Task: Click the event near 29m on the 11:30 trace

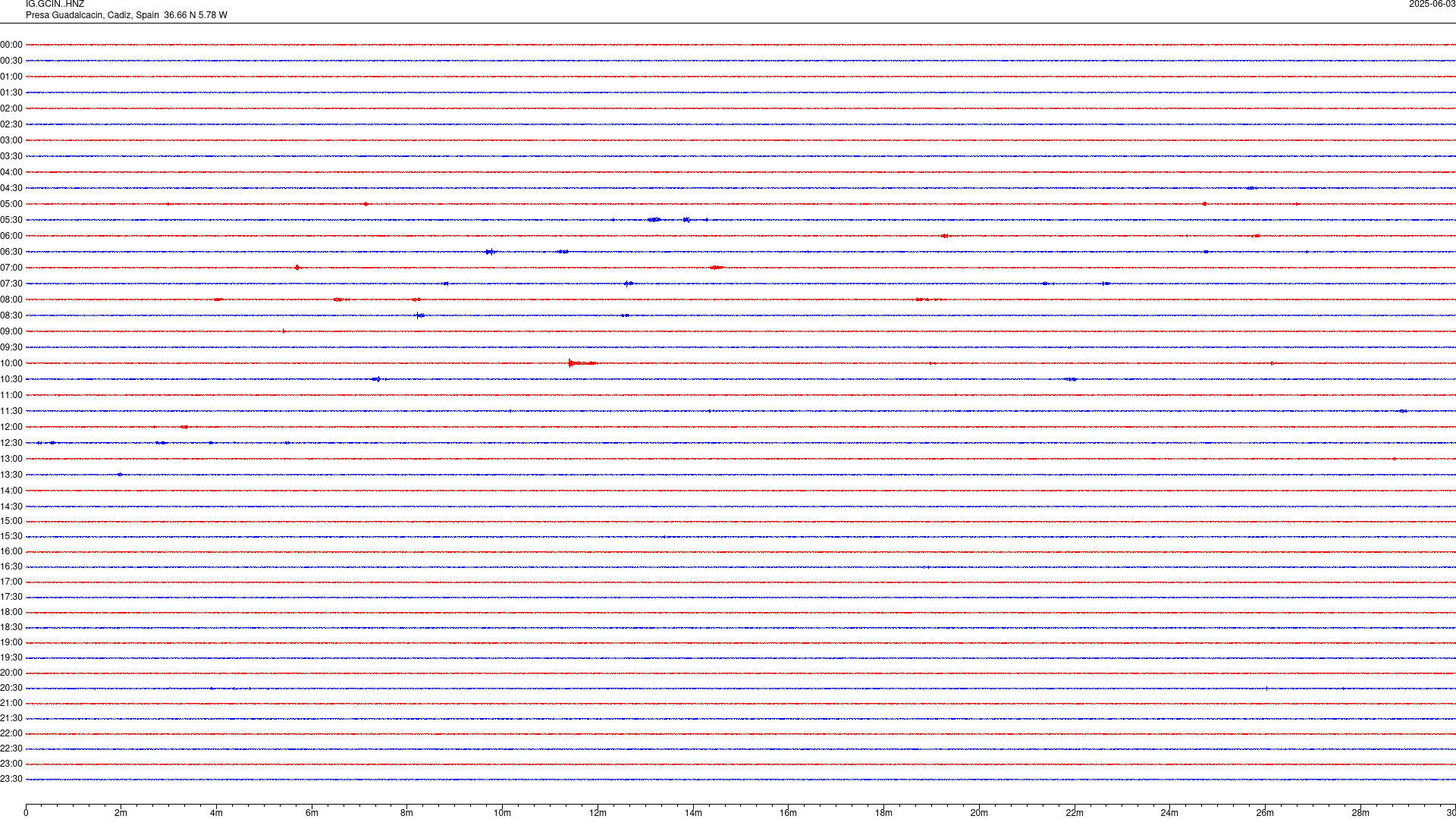Action: click(1403, 411)
